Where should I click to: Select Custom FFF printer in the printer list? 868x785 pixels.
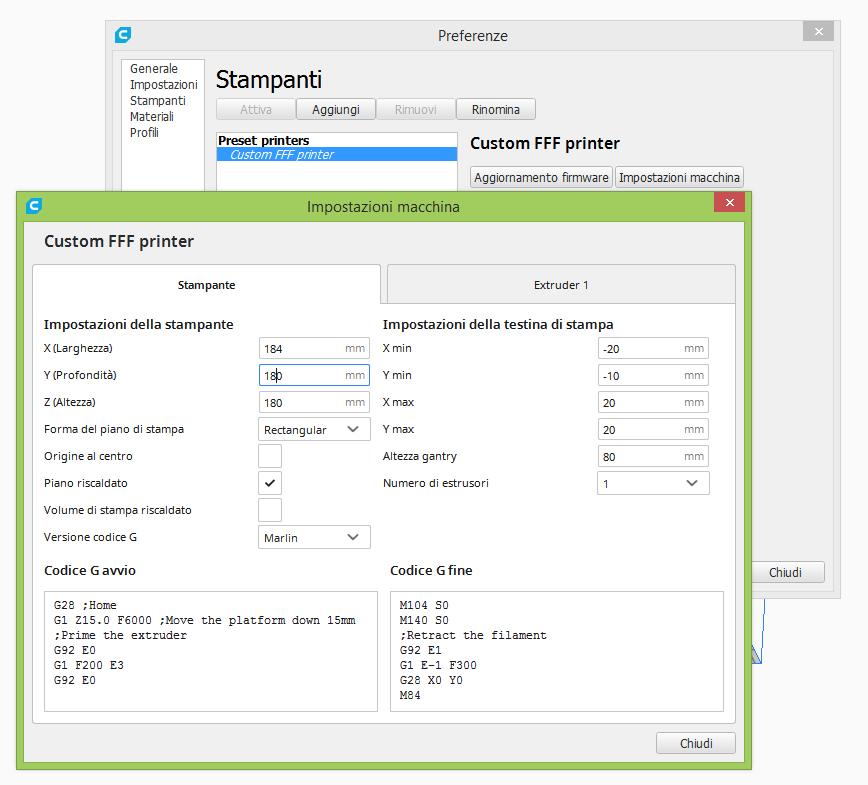point(282,155)
